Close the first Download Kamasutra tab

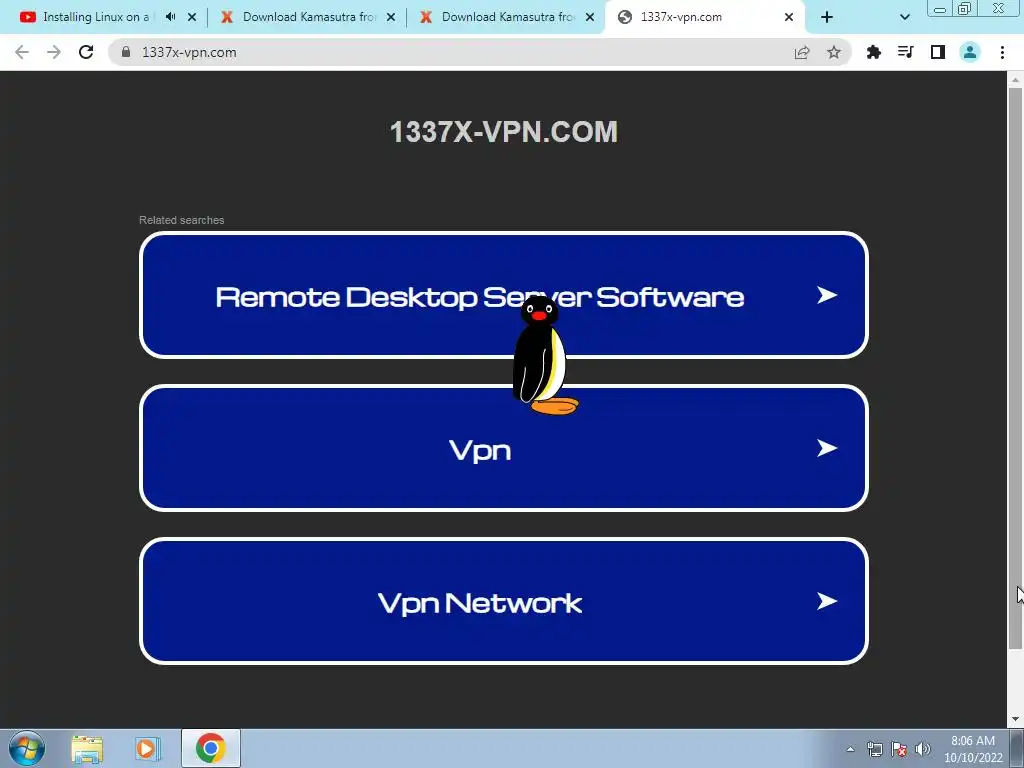pos(391,18)
